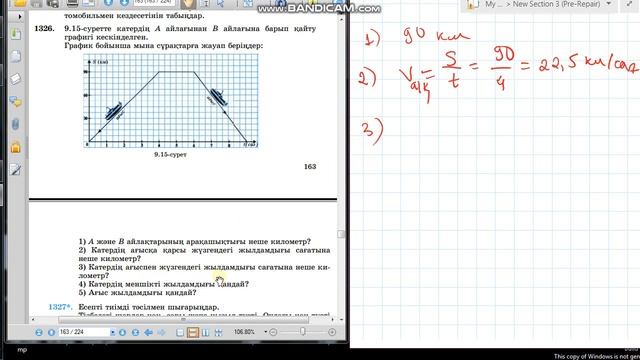Open the 106.80% zoom level dropdown
640x360 pixels.
click(x=265, y=332)
